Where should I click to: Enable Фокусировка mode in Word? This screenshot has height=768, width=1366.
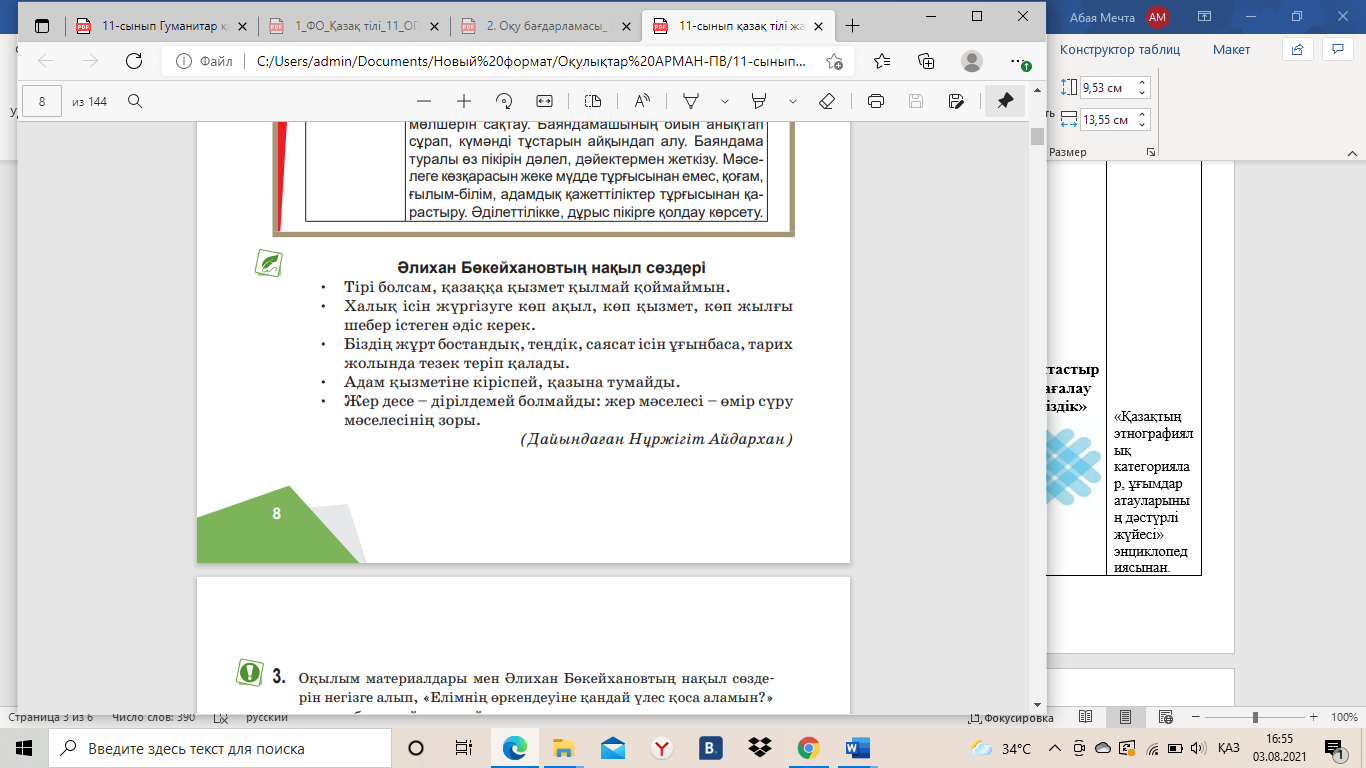click(1011, 718)
